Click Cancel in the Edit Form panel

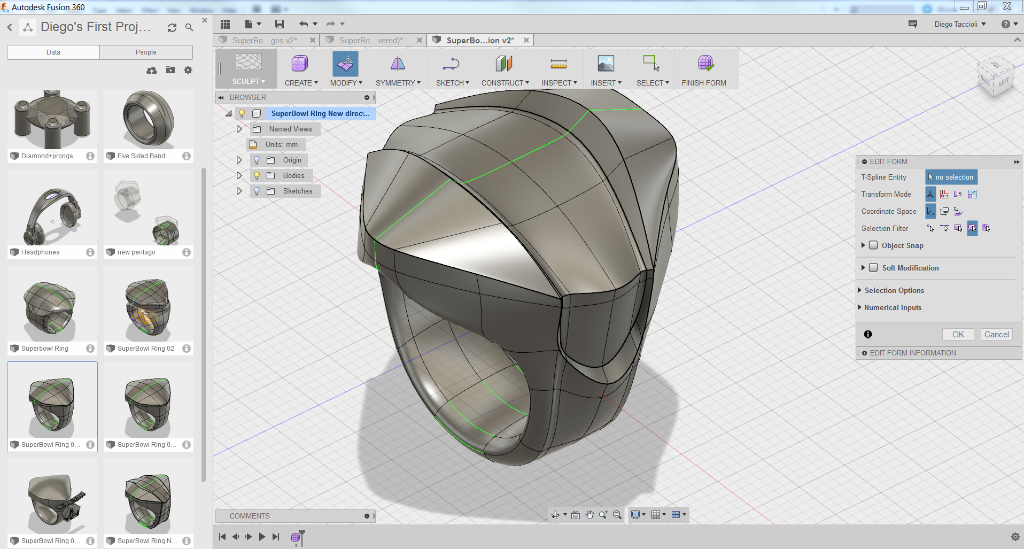tap(996, 334)
